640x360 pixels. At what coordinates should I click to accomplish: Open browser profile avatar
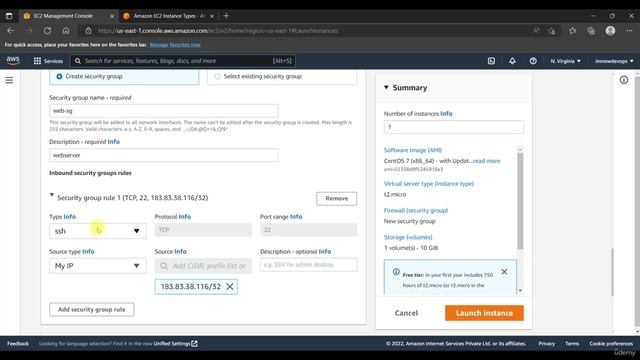click(x=610, y=31)
